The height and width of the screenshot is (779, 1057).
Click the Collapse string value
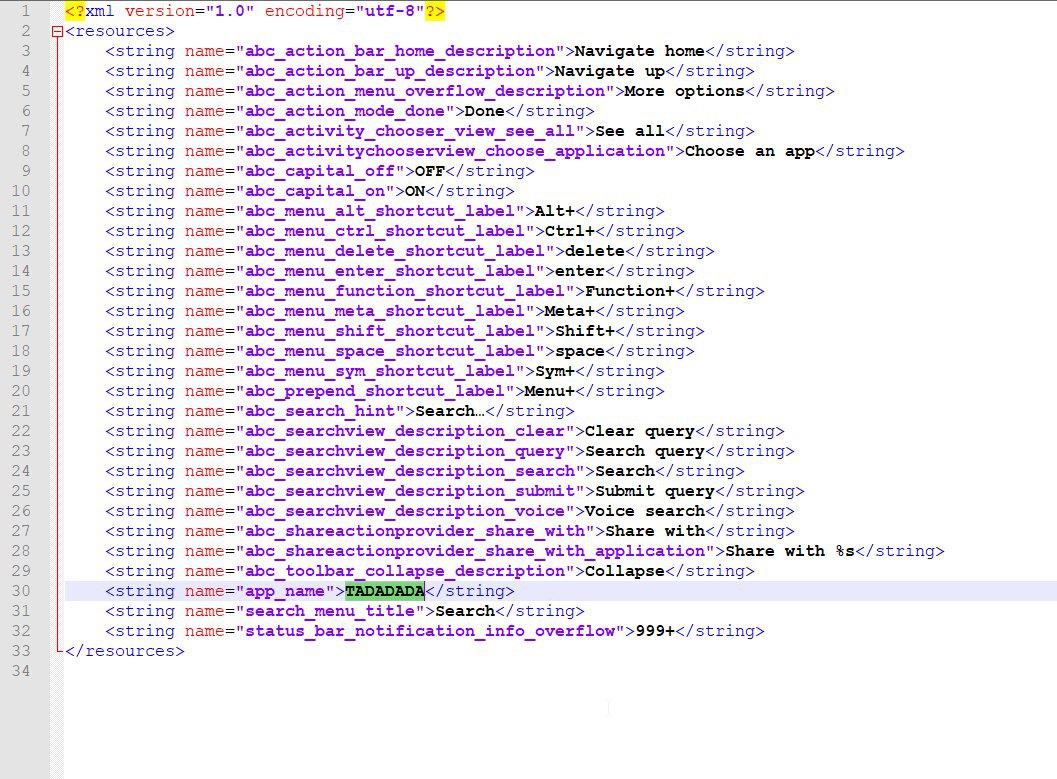[624, 571]
